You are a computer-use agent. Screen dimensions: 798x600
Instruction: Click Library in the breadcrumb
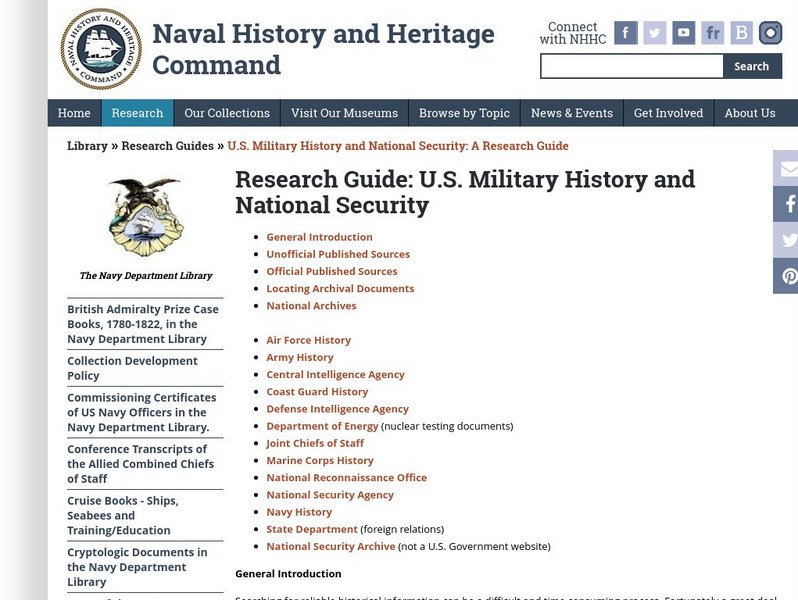tap(87, 146)
